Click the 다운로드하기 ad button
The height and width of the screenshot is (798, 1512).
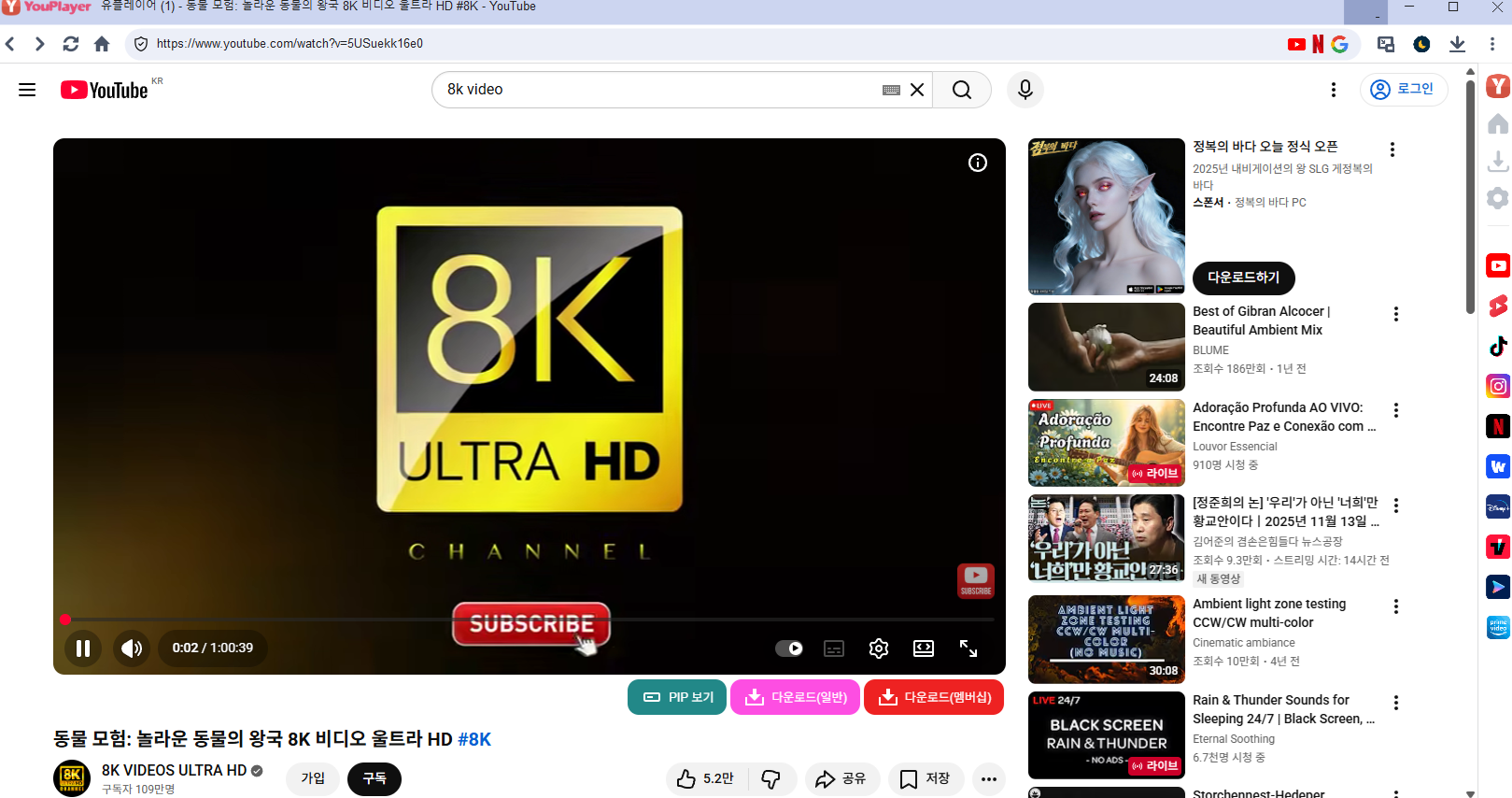1244,278
